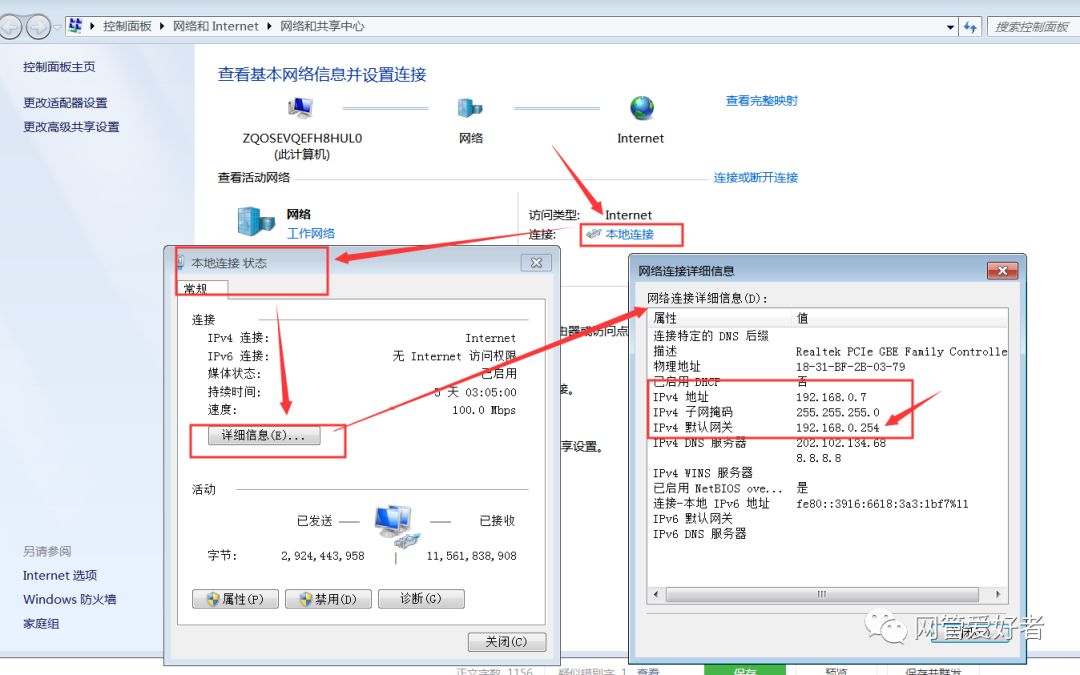Open 工作网络 network type link
Image resolution: width=1080 pixels, height=675 pixels.
coord(311,233)
